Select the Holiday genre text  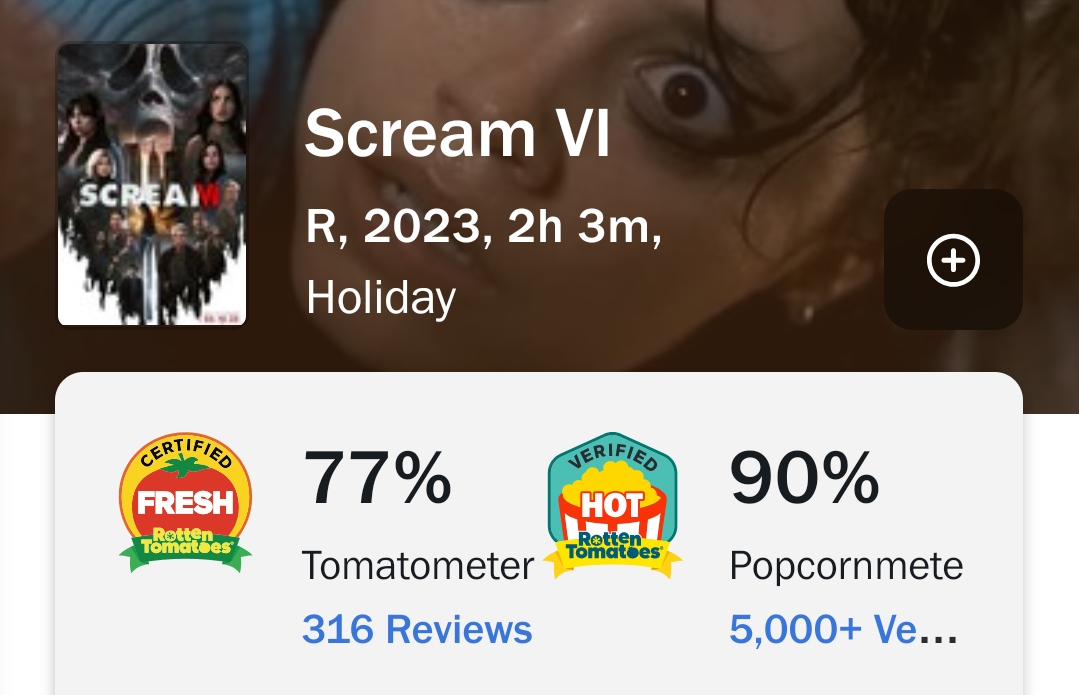(x=381, y=297)
